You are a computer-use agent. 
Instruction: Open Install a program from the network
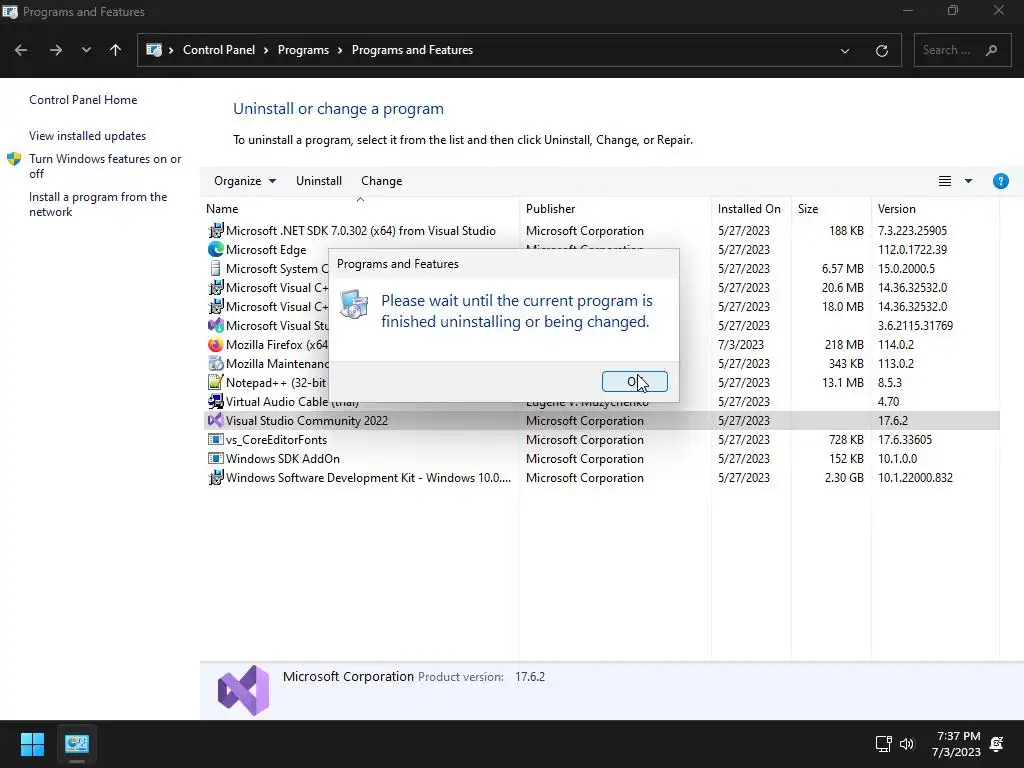[x=98, y=204]
